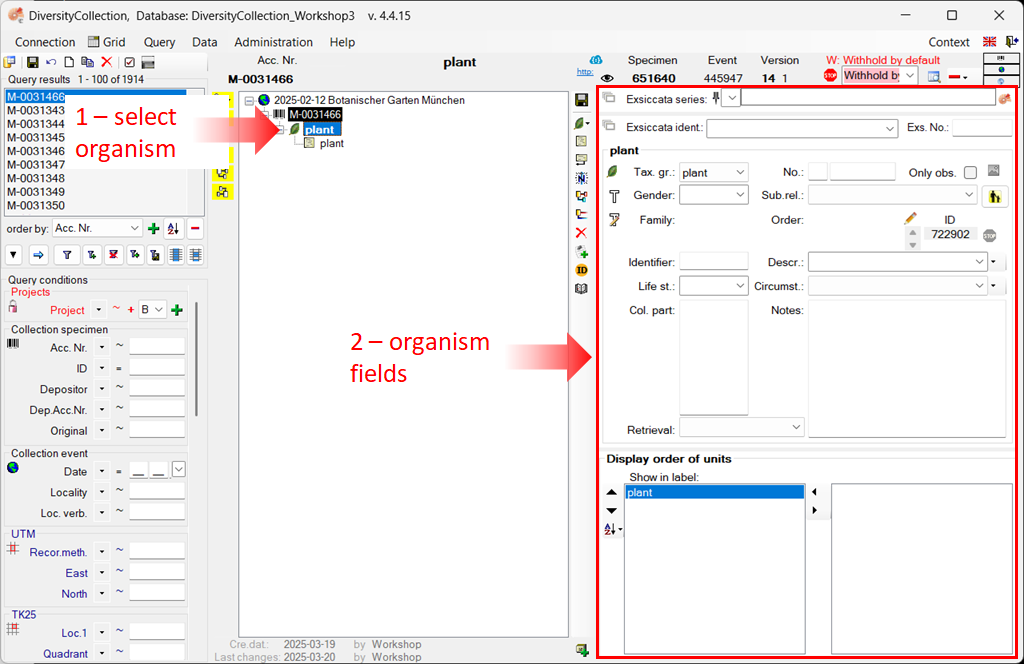Open the Query menu
Viewport: 1024px width, 664px height.
(x=159, y=42)
